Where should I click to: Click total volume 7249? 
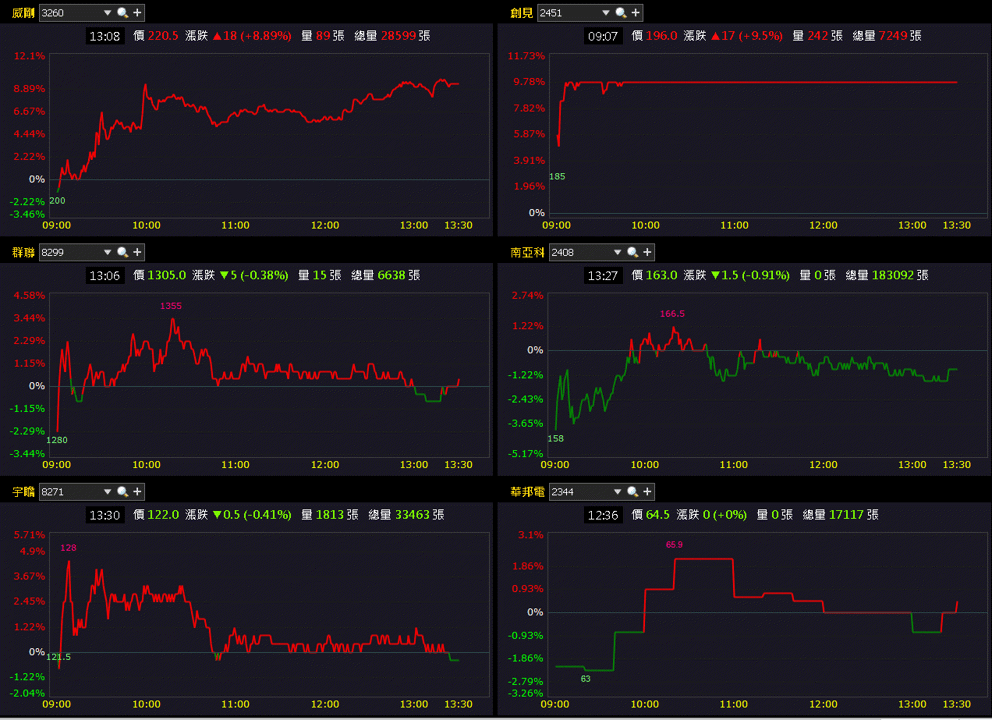[893, 36]
